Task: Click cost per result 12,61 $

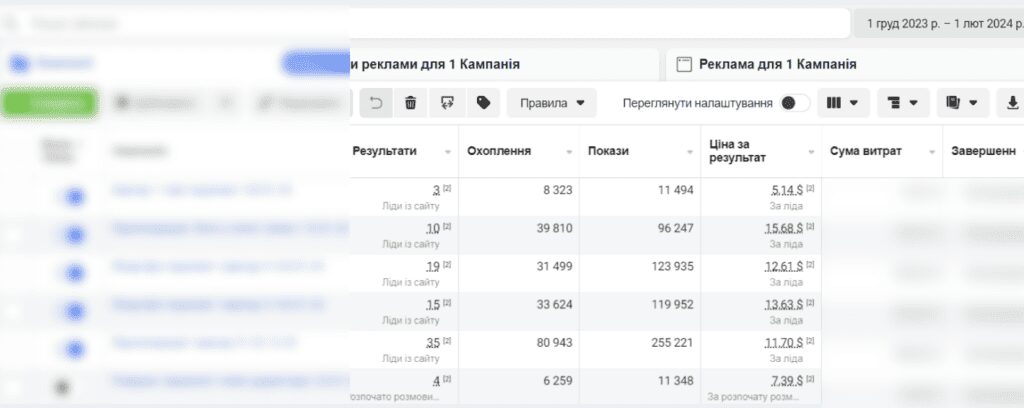Action: tap(784, 266)
